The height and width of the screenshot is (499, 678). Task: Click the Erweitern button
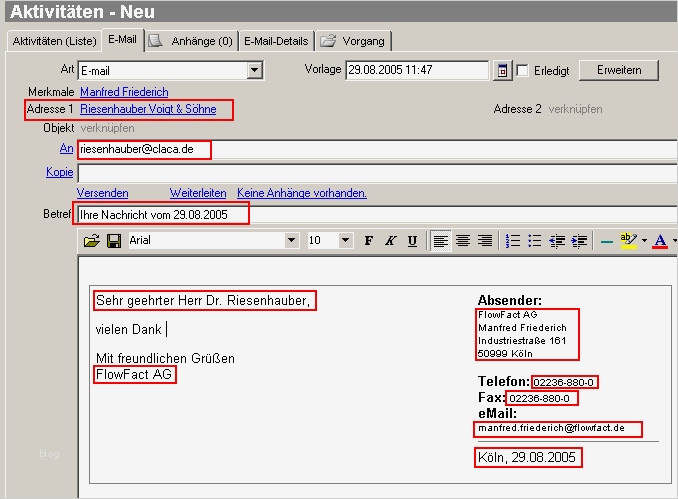pyautogui.click(x=619, y=70)
